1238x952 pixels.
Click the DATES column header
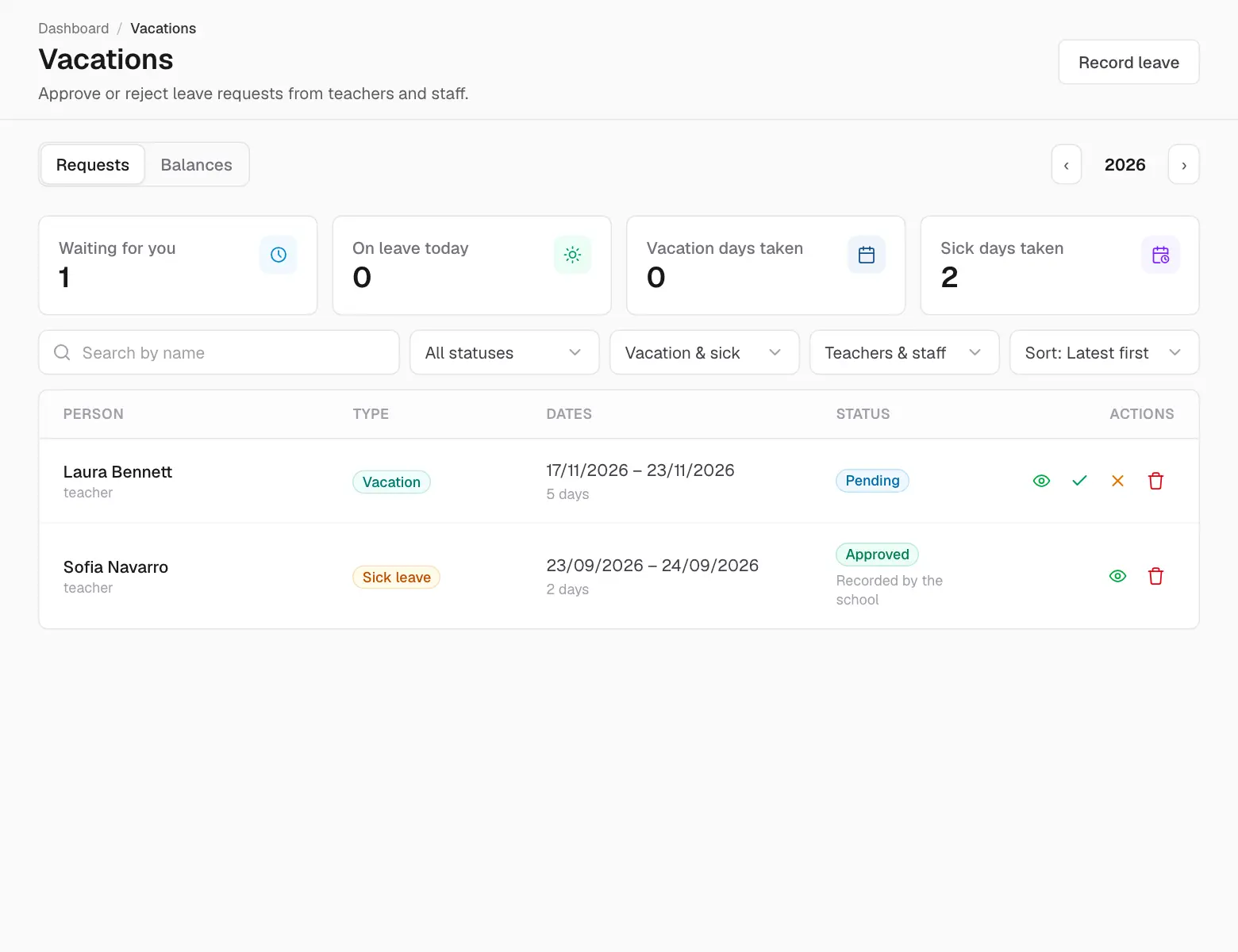pyautogui.click(x=569, y=414)
